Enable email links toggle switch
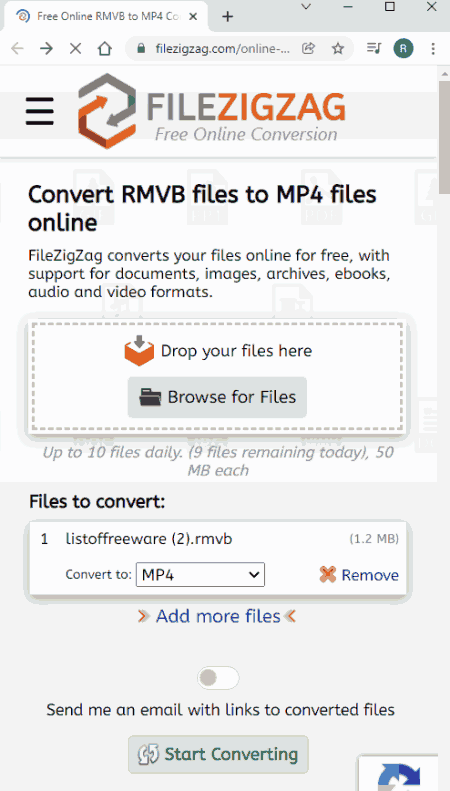 (x=218, y=679)
